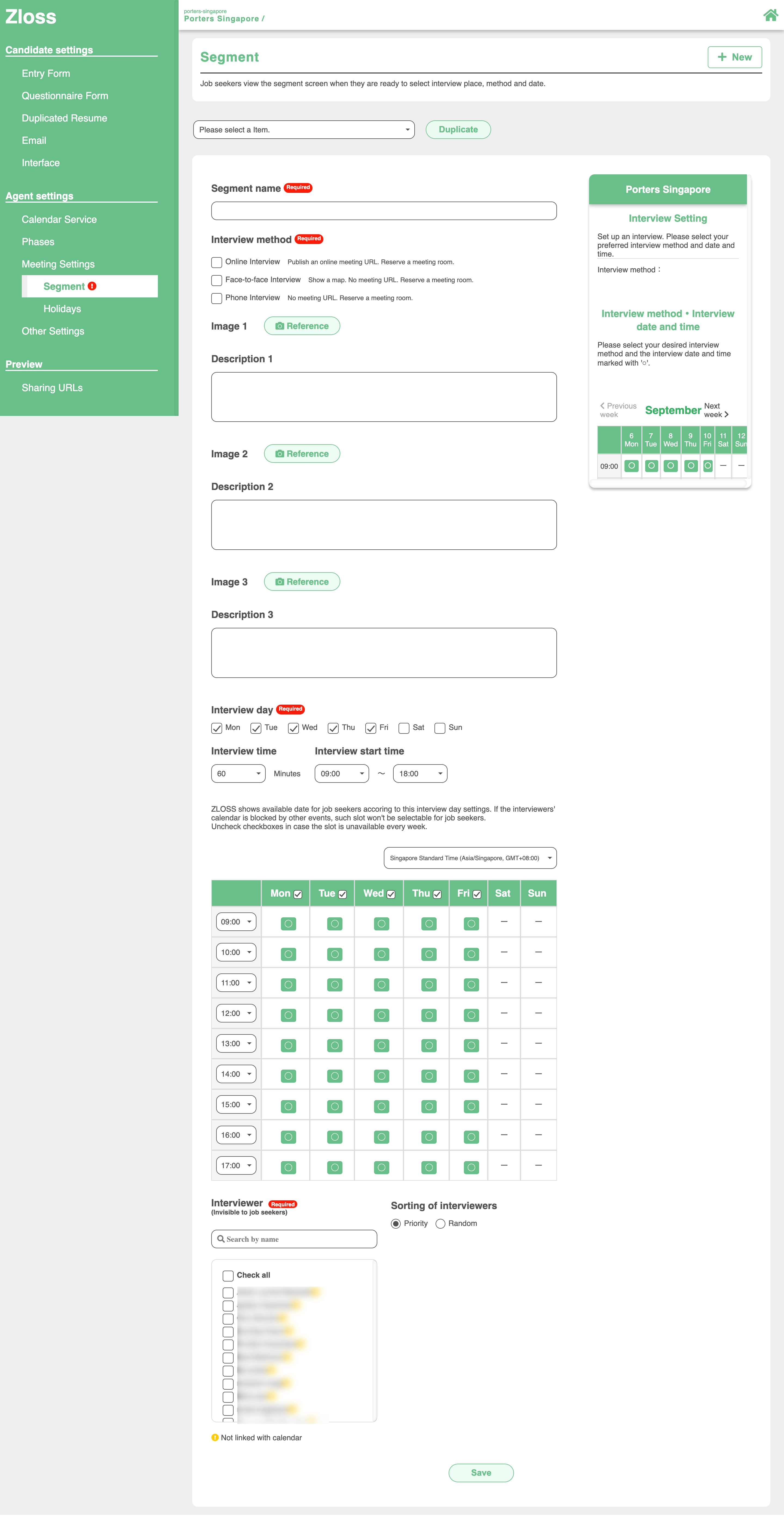Open the 12:00 row time dropdown
This screenshot has height=1516, width=784.
tap(236, 1013)
